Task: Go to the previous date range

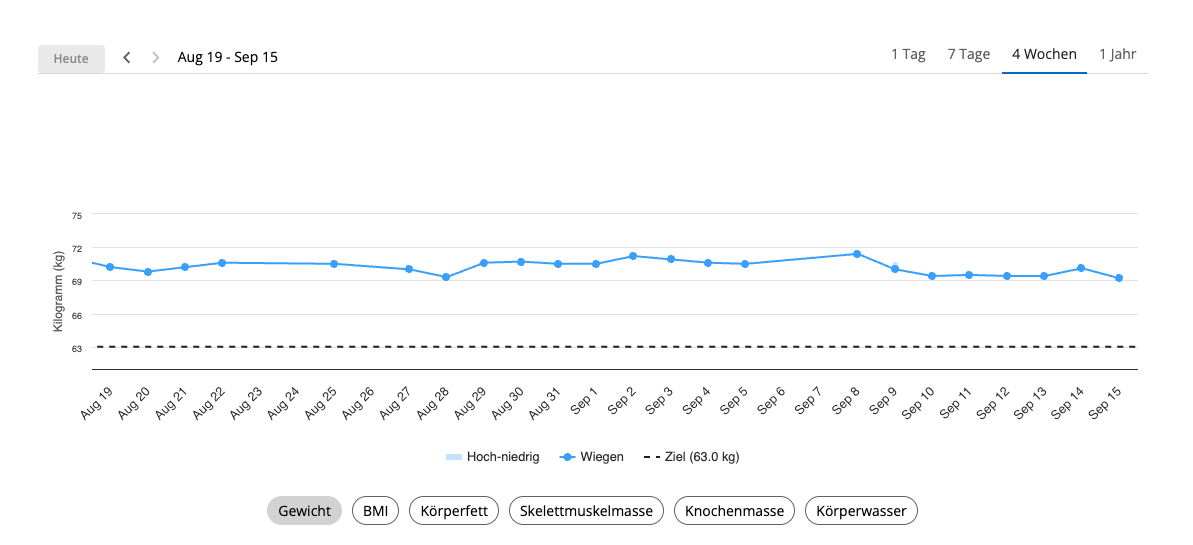Action: pyautogui.click(x=127, y=58)
